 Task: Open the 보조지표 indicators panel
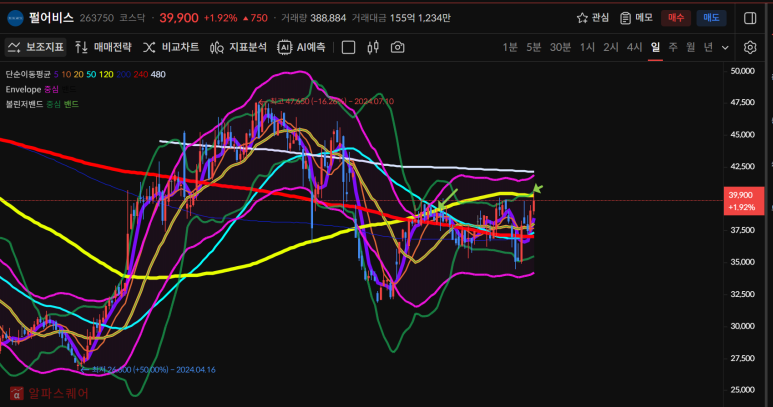[35, 47]
